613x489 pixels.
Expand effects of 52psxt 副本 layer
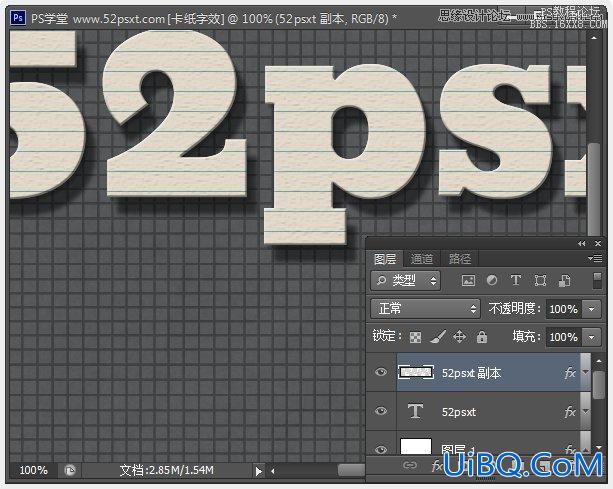pyautogui.click(x=585, y=372)
